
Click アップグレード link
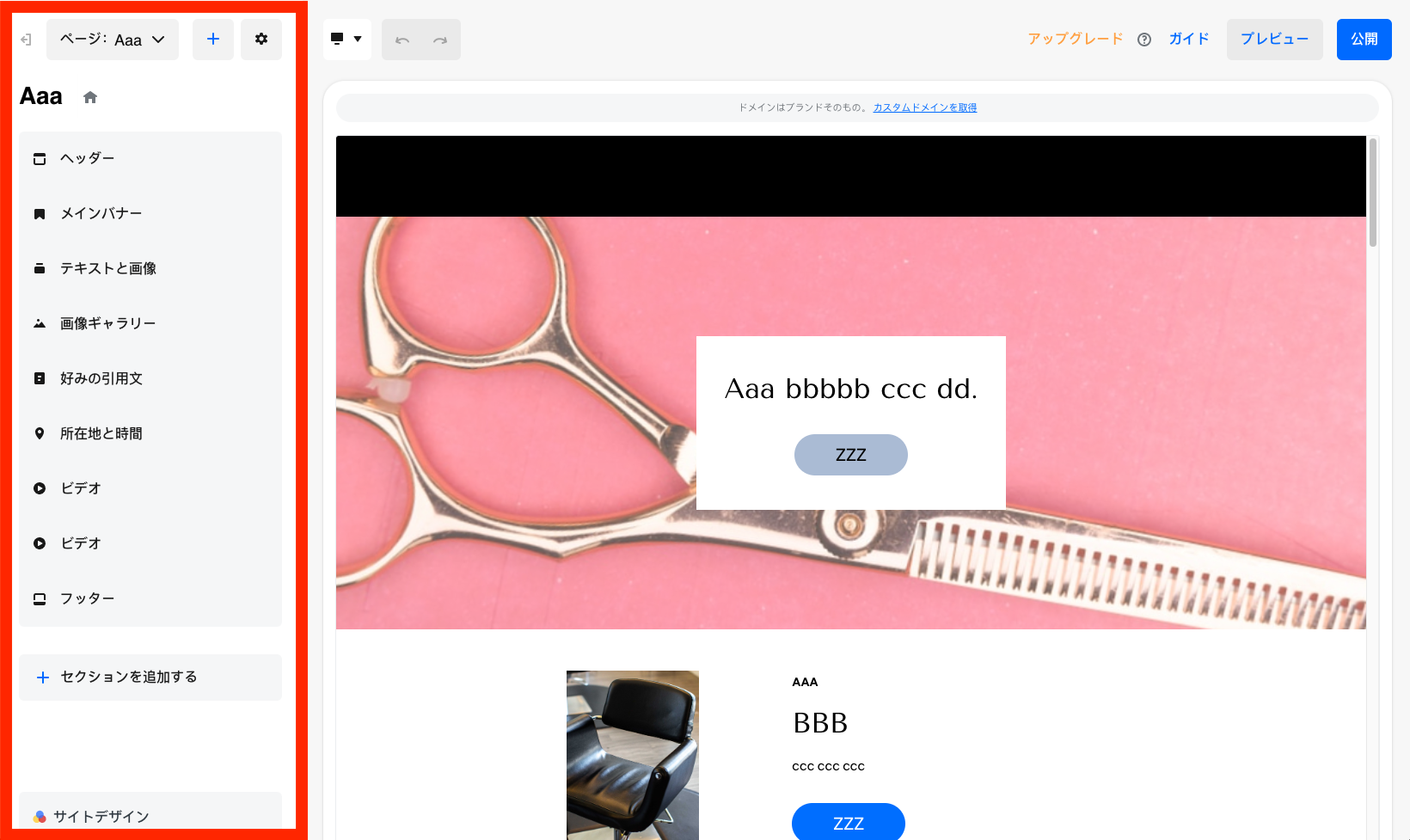pyautogui.click(x=1076, y=40)
